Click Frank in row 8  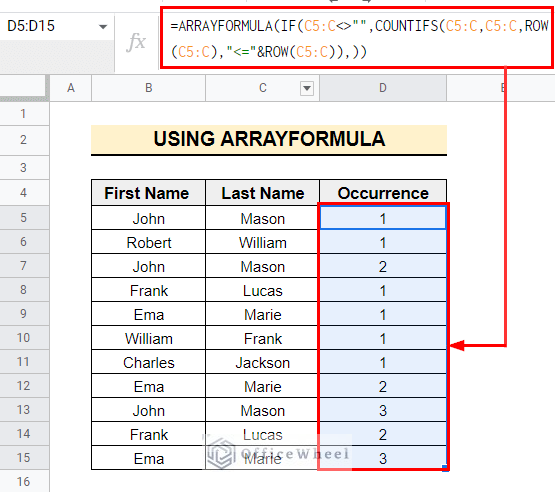149,291
